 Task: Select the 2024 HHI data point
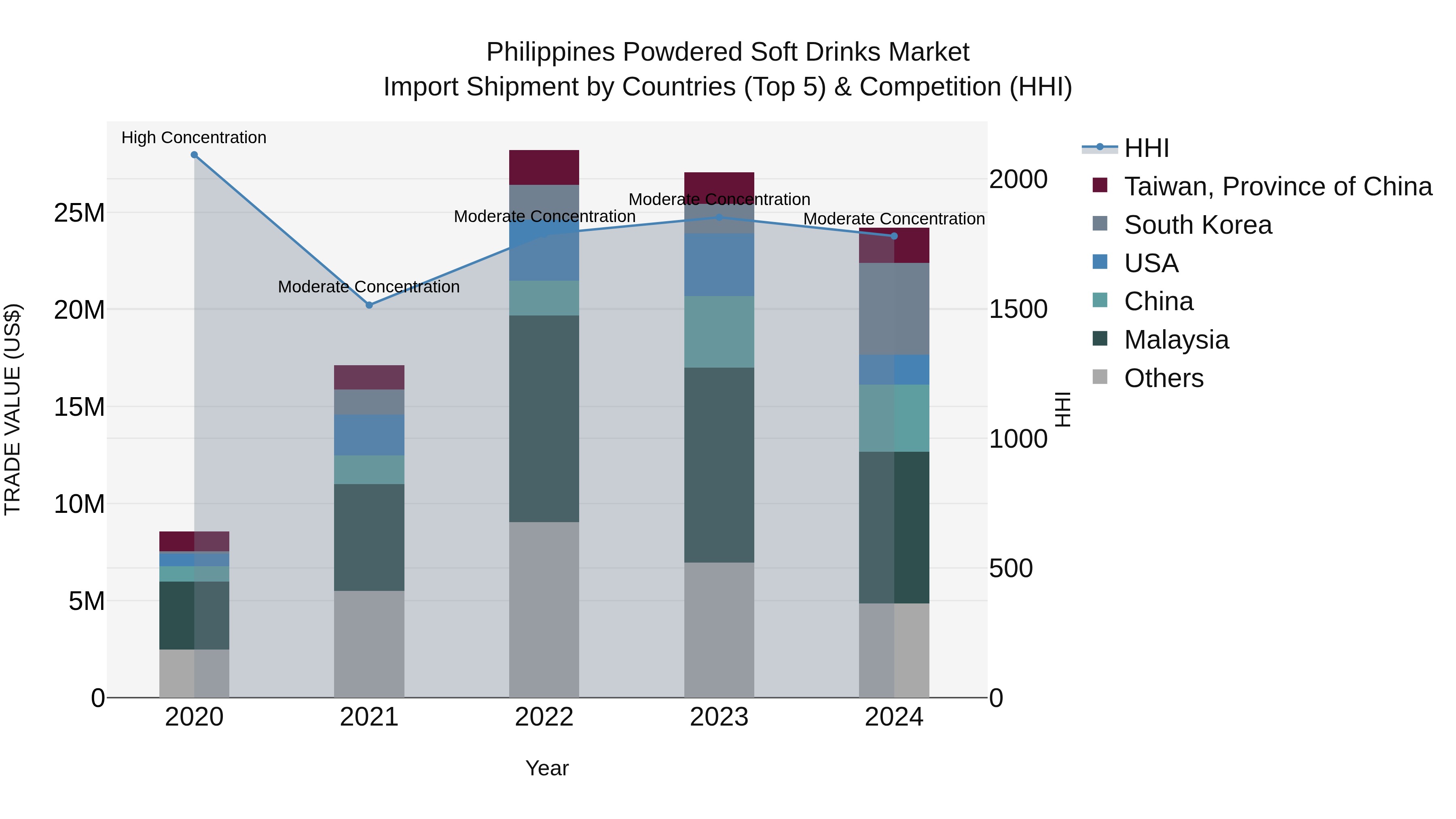pyautogui.click(x=894, y=236)
